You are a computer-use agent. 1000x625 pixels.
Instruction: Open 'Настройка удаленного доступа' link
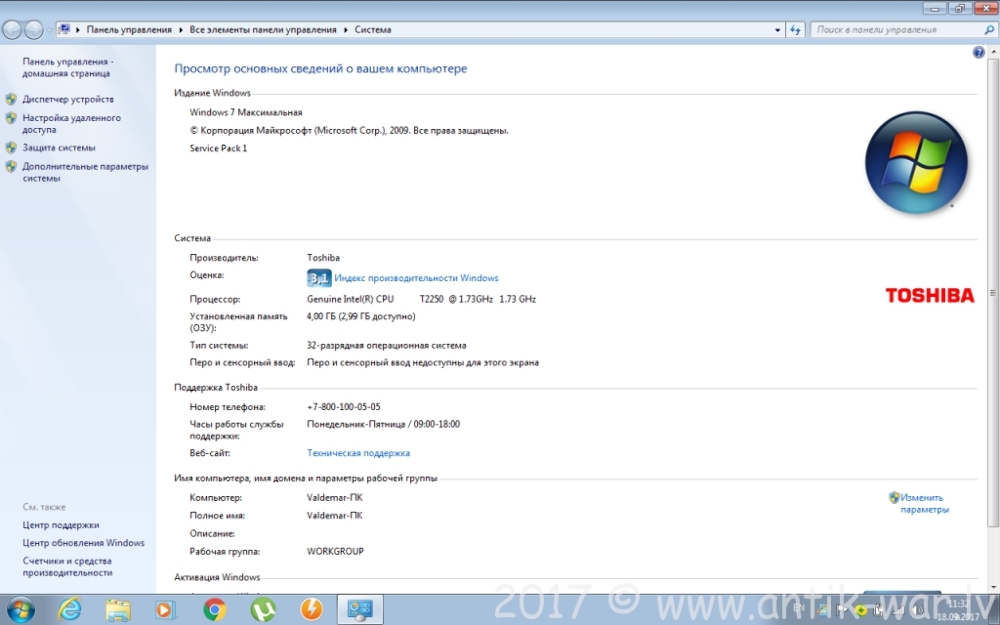[x=71, y=124]
